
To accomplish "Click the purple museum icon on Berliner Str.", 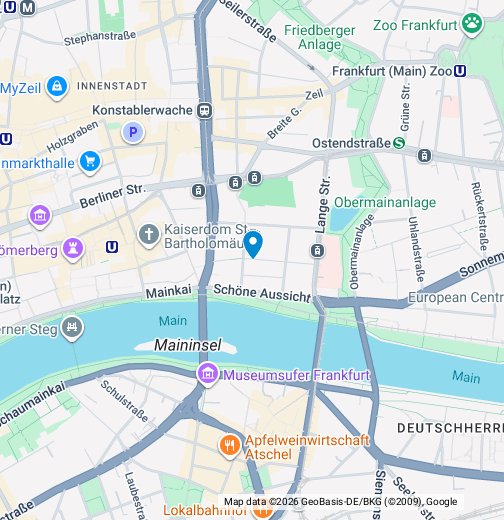I will 40,216.
